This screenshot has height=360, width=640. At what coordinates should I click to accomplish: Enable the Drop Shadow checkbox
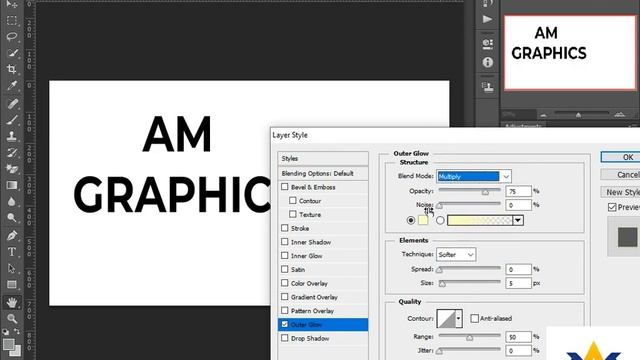click(x=284, y=338)
